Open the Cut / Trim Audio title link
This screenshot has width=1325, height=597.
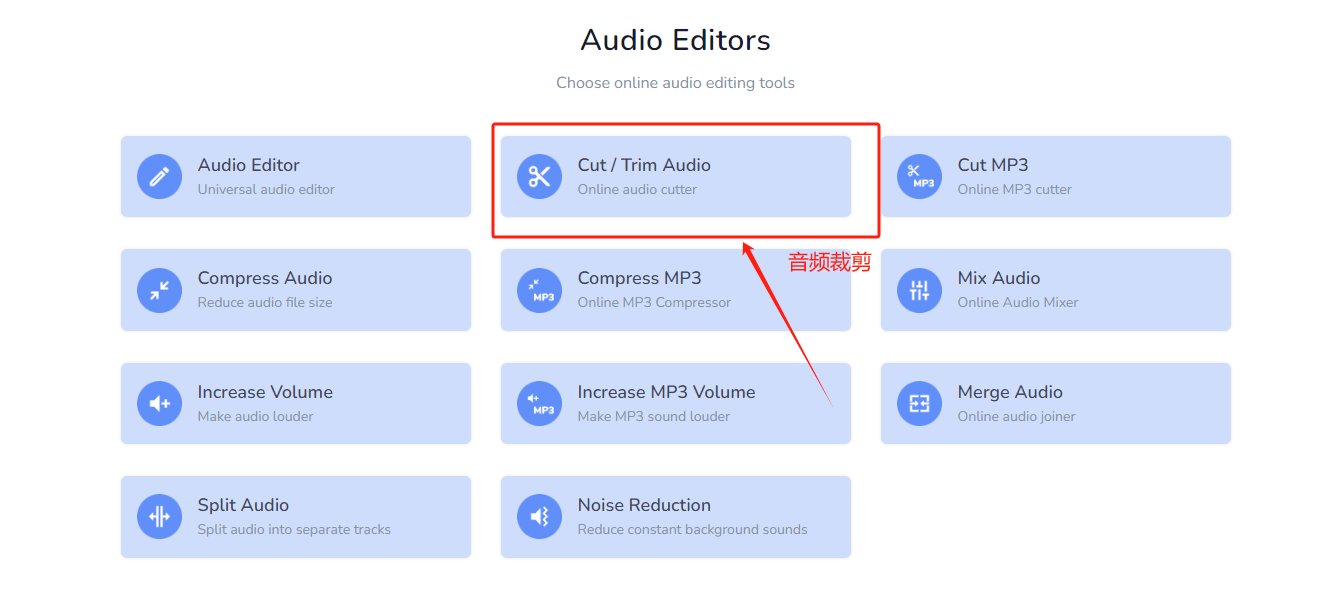(x=644, y=165)
